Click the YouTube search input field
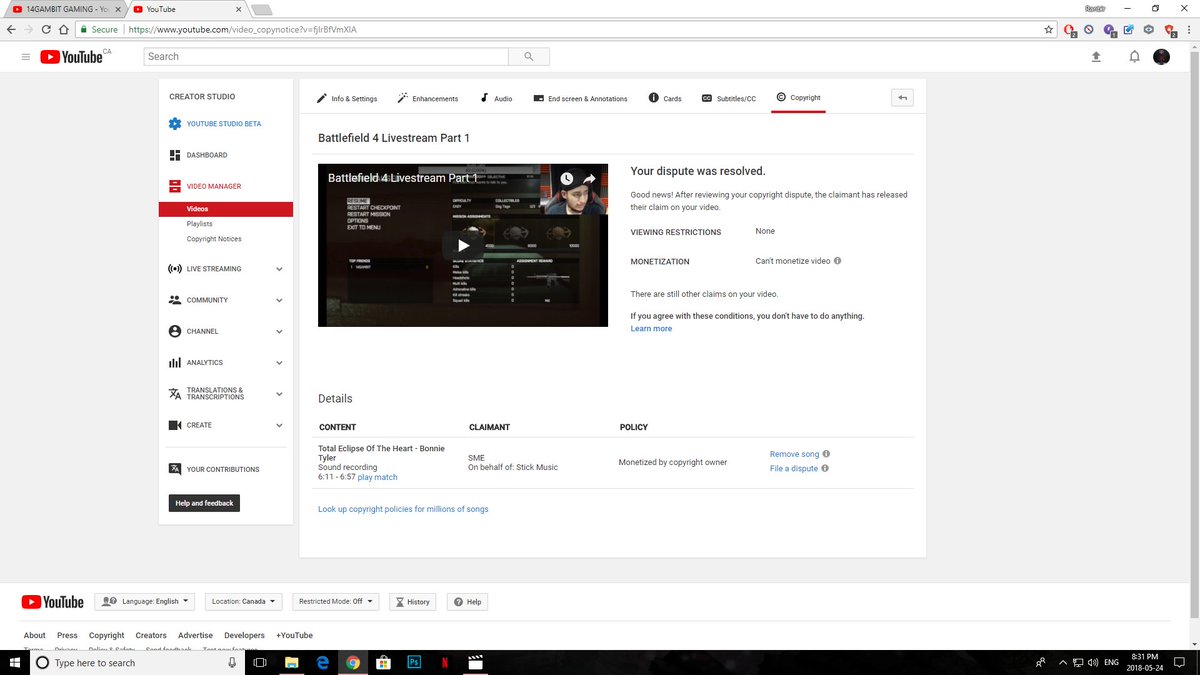 326,57
